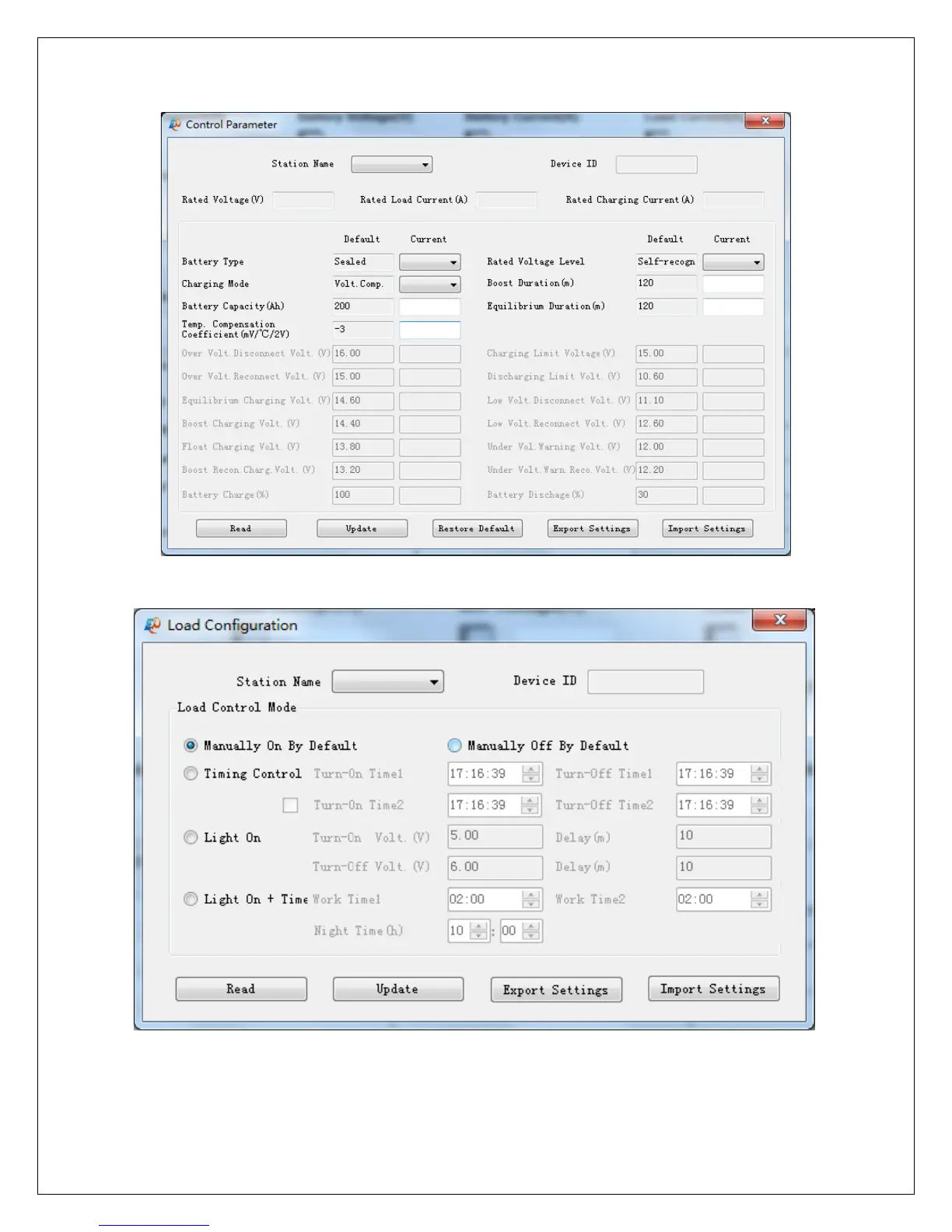Image resolution: width=952 pixels, height=1232 pixels.
Task: Click Charging Mode default Volt.Comp.
Action: pos(363,285)
